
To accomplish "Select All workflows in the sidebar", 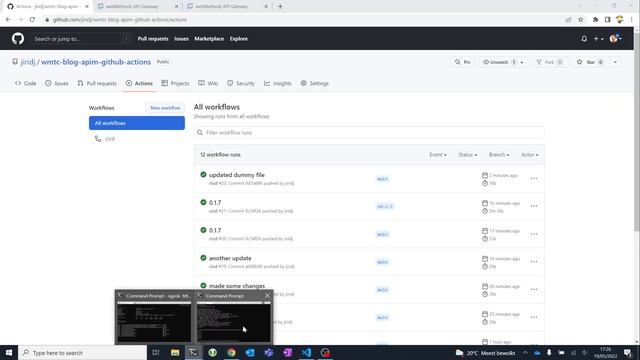I will 137,123.
